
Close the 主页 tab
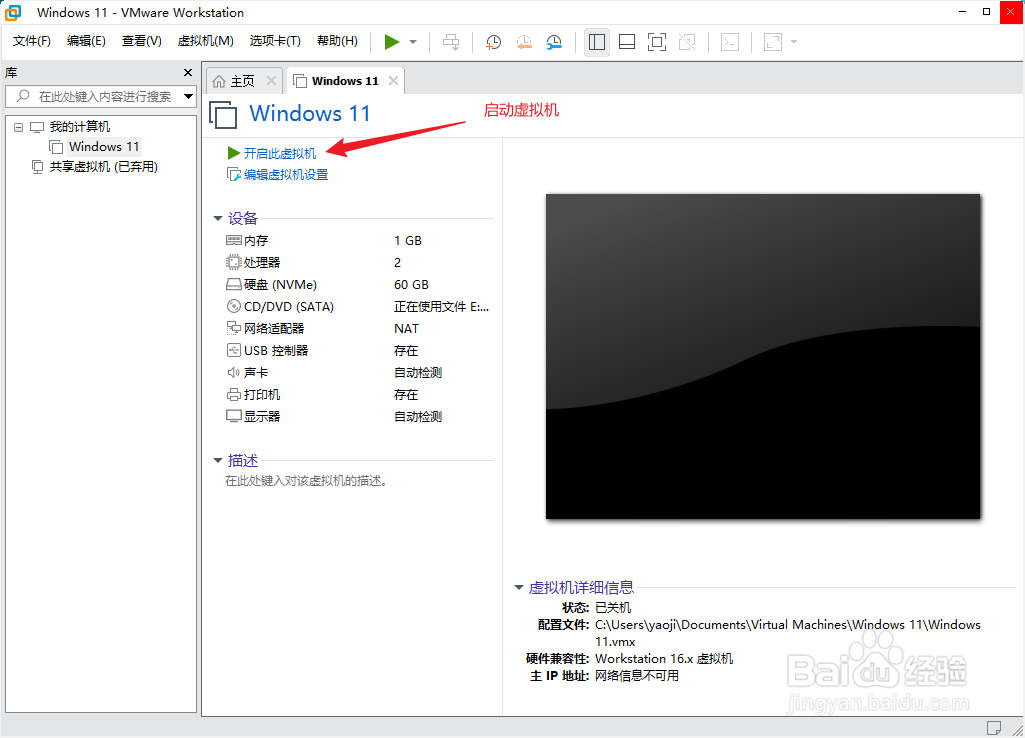[271, 80]
